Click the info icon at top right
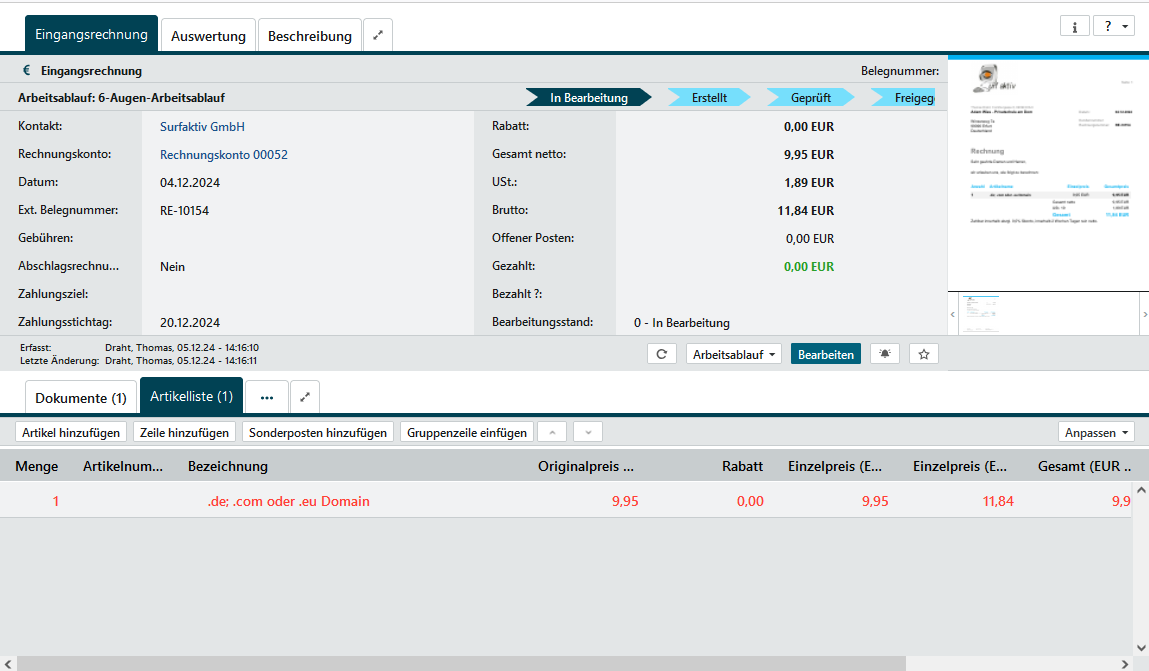Viewport: 1149px width, 671px height. pyautogui.click(x=1074, y=26)
